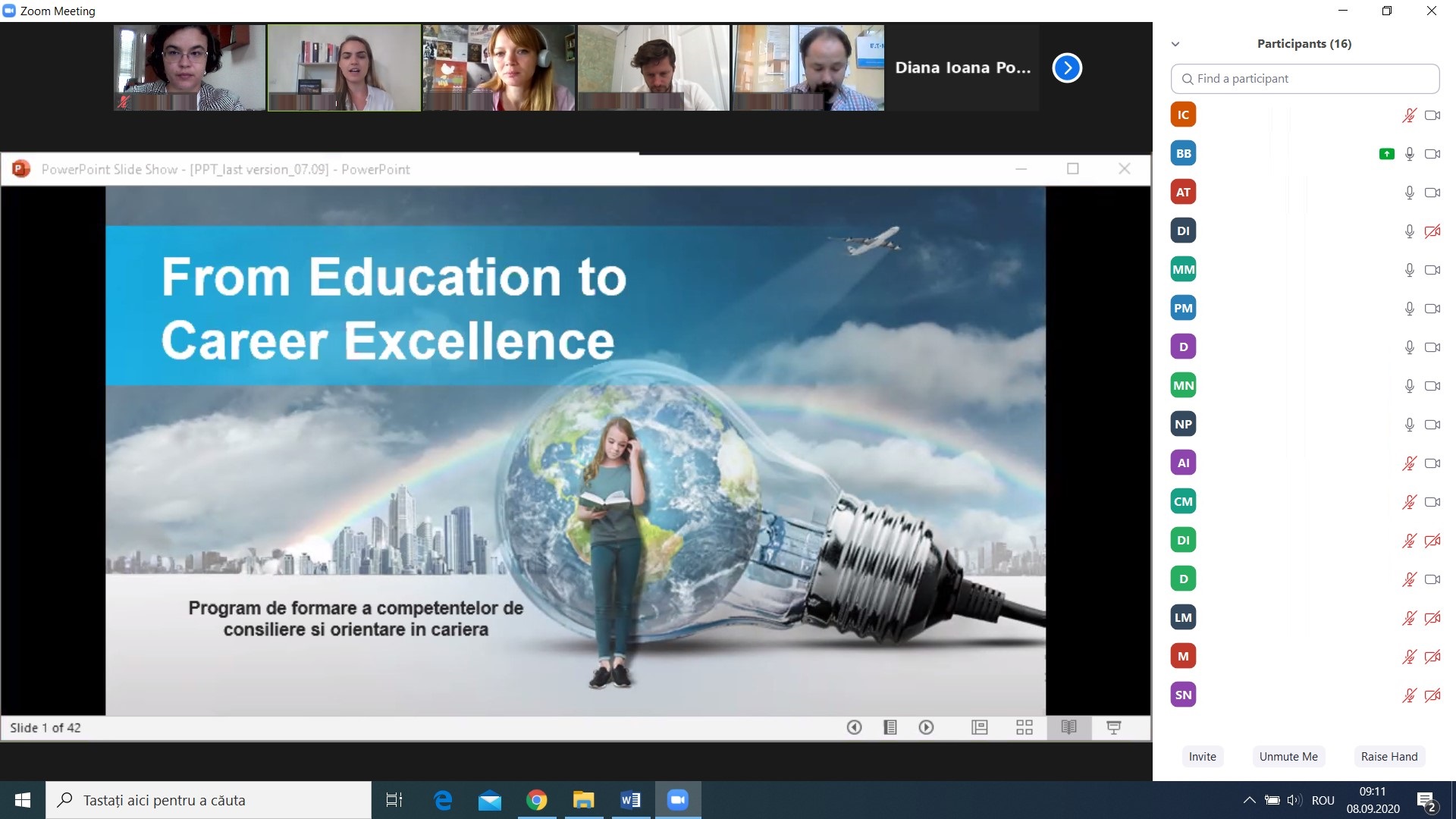Viewport: 1456px width, 819px height.
Task: Open Windows notification center
Action: tap(1426, 801)
